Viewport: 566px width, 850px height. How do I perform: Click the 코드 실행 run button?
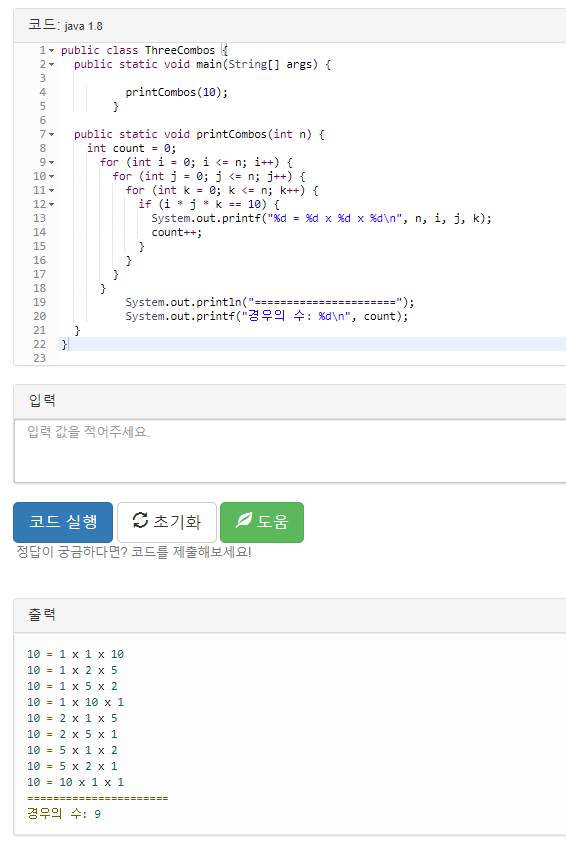(x=63, y=522)
